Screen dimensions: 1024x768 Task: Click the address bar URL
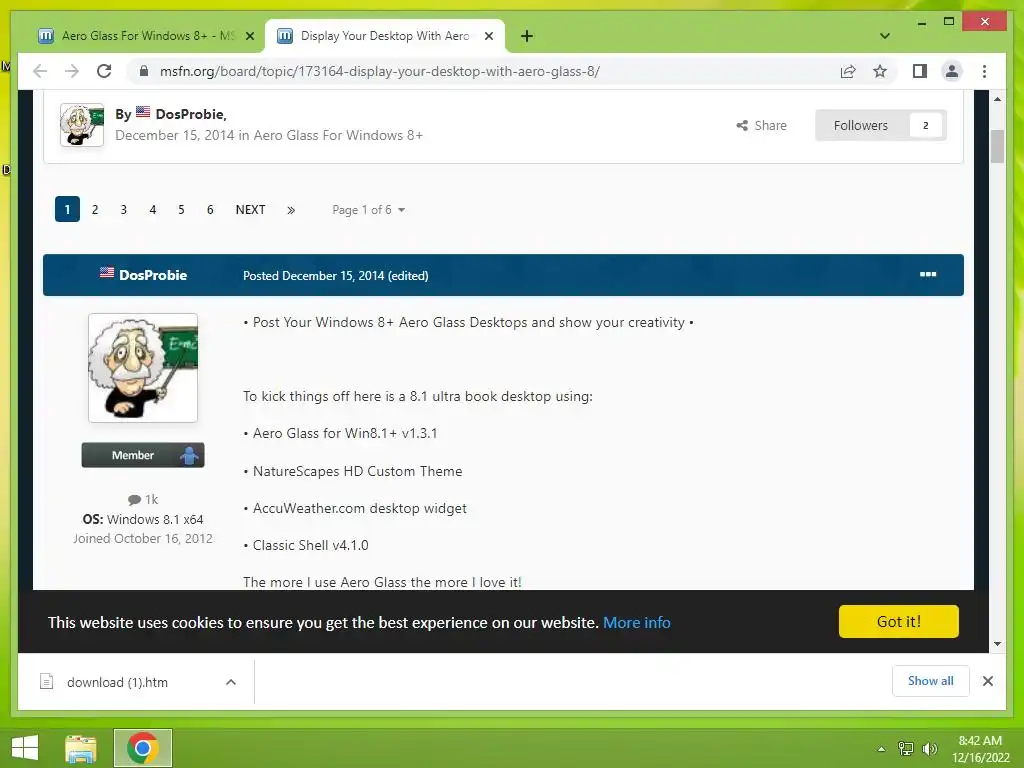click(x=379, y=71)
